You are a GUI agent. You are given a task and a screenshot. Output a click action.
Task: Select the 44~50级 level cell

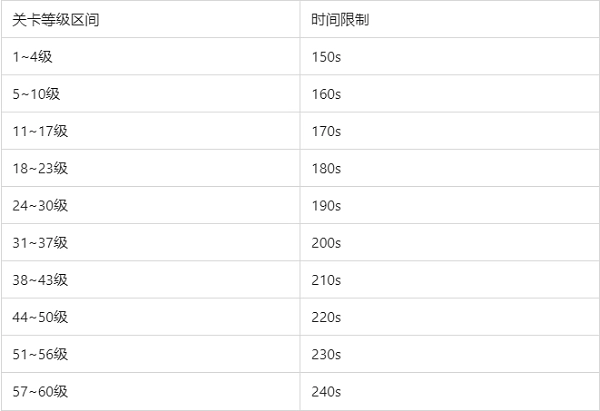(40, 317)
